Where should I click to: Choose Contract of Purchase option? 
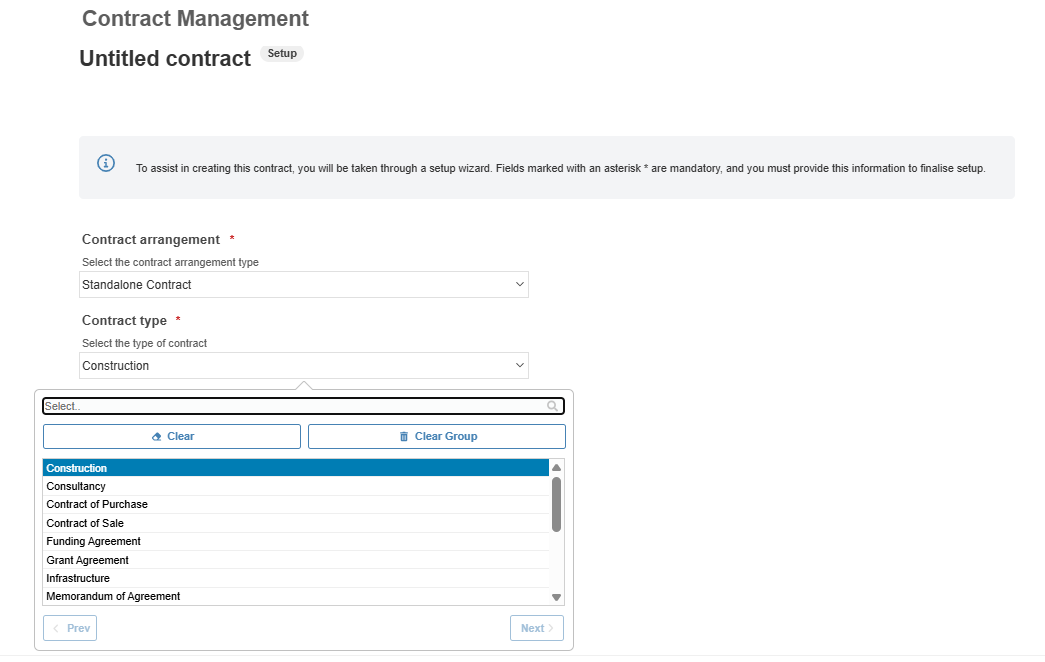(296, 505)
